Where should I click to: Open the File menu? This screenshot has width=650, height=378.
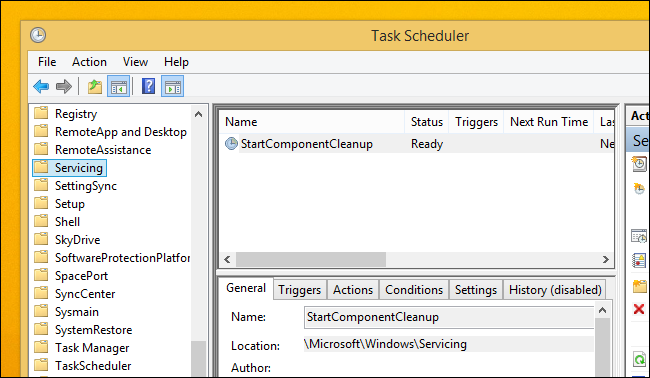tap(47, 62)
